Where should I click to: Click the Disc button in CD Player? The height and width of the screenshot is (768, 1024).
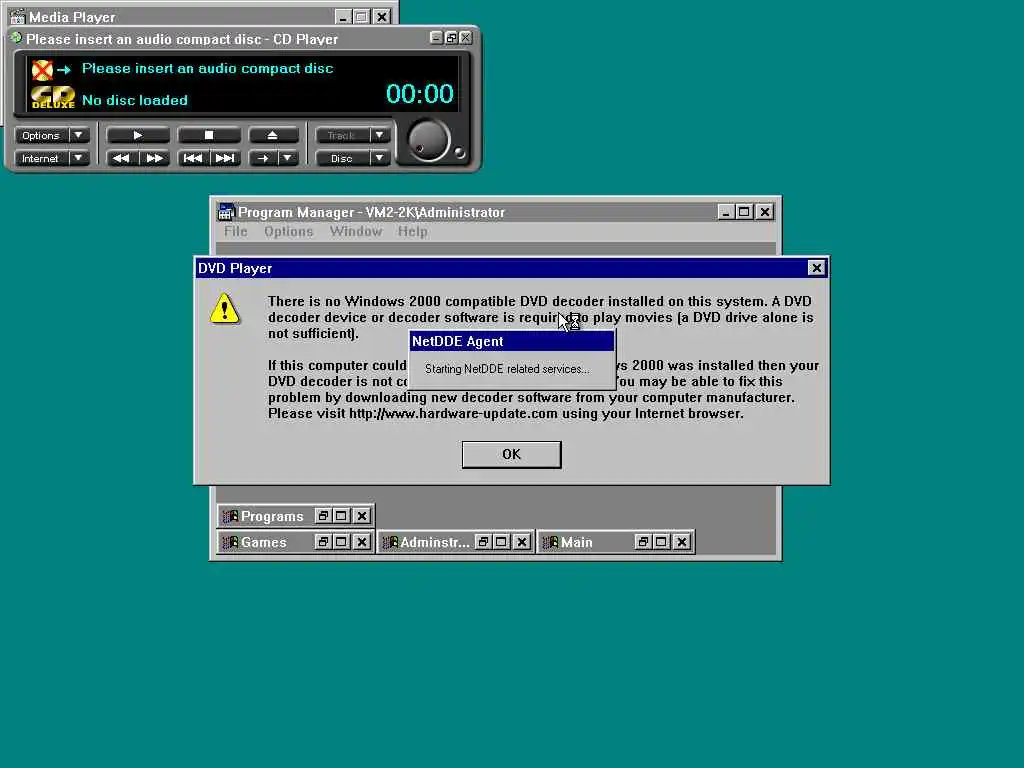342,158
